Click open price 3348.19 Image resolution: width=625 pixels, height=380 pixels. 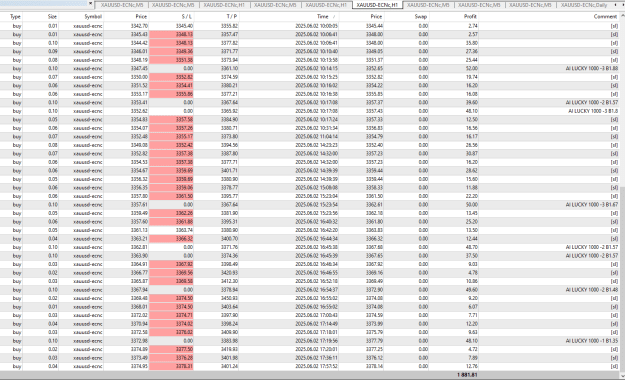[139, 60]
